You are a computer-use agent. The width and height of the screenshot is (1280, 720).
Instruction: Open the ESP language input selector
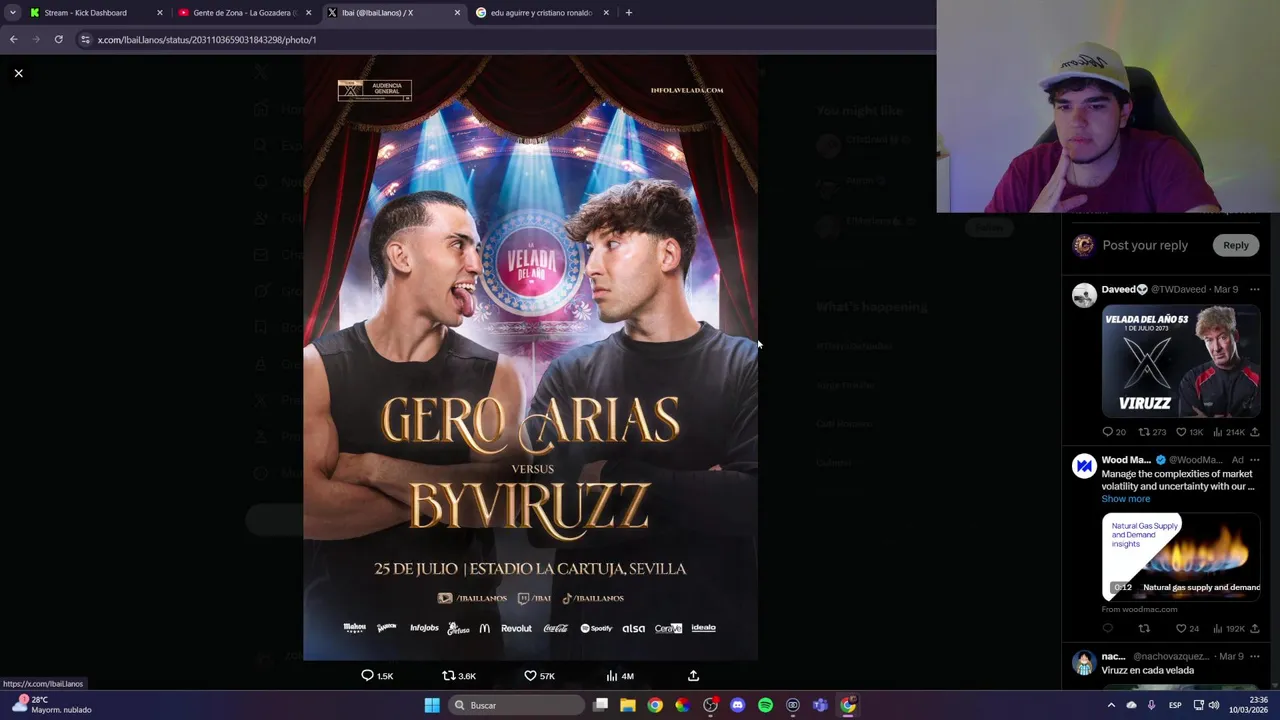pyautogui.click(x=1175, y=705)
